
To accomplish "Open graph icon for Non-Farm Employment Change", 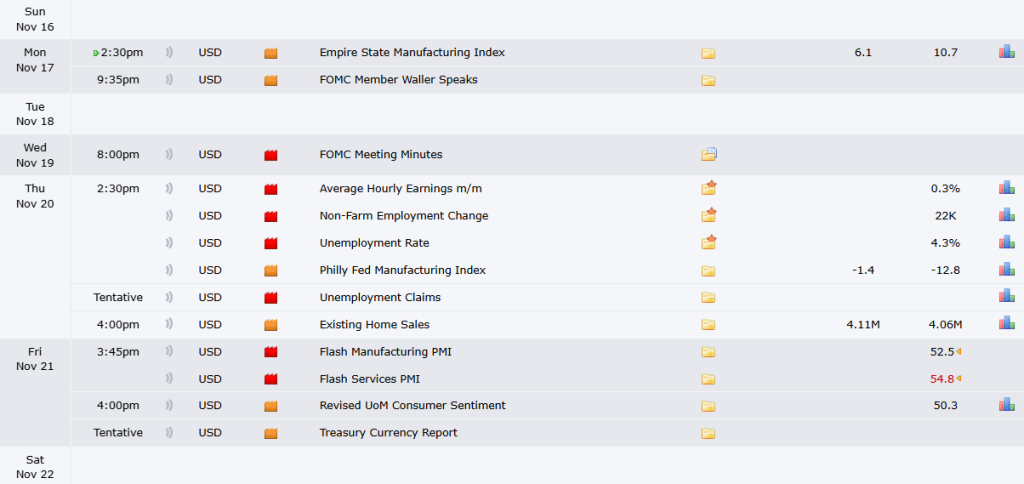I will [1006, 215].
